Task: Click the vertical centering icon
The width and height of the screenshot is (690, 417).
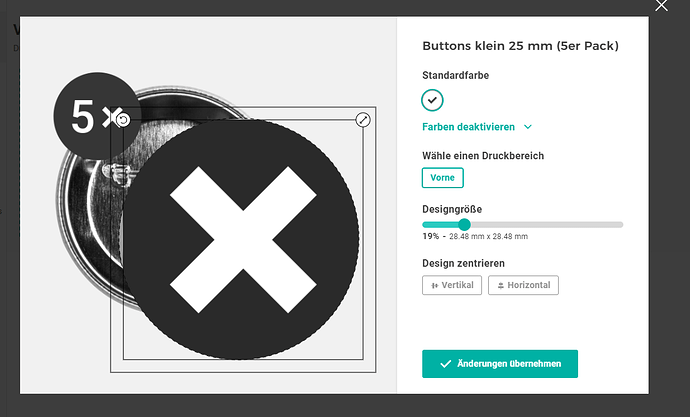Action: pyautogui.click(x=435, y=286)
